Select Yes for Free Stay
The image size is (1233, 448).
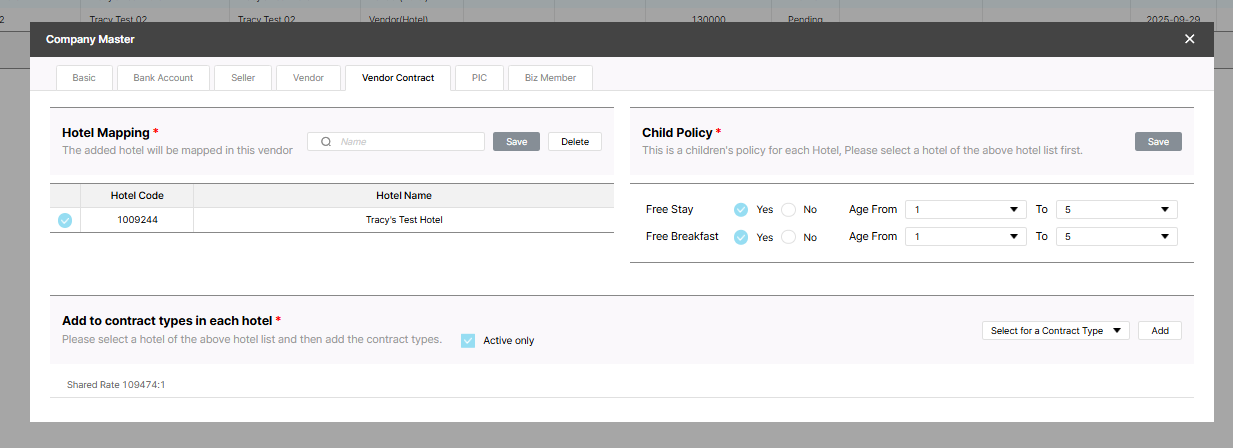point(741,210)
